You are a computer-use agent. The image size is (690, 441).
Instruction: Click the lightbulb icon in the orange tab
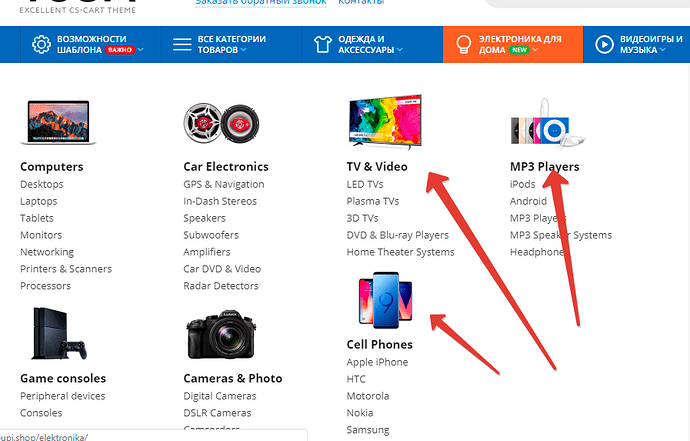coord(463,44)
